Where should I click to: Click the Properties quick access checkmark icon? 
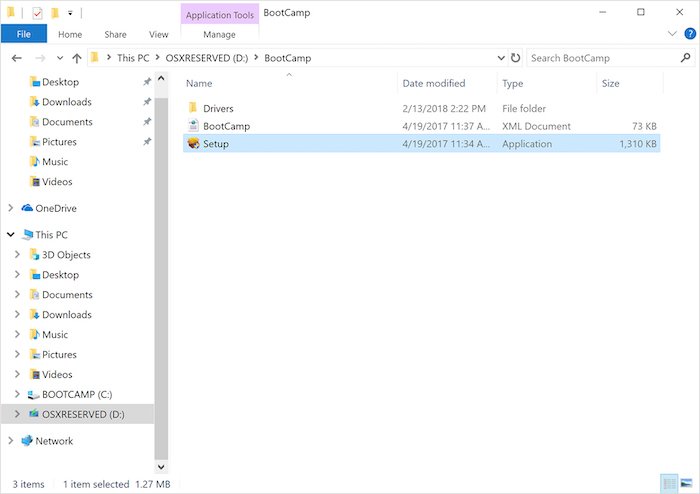[x=38, y=13]
